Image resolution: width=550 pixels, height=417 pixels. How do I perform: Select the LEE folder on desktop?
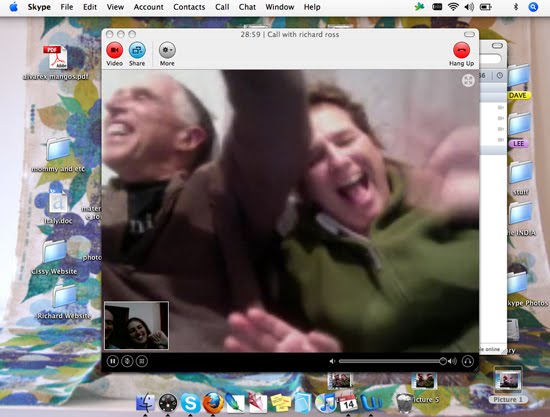519,130
